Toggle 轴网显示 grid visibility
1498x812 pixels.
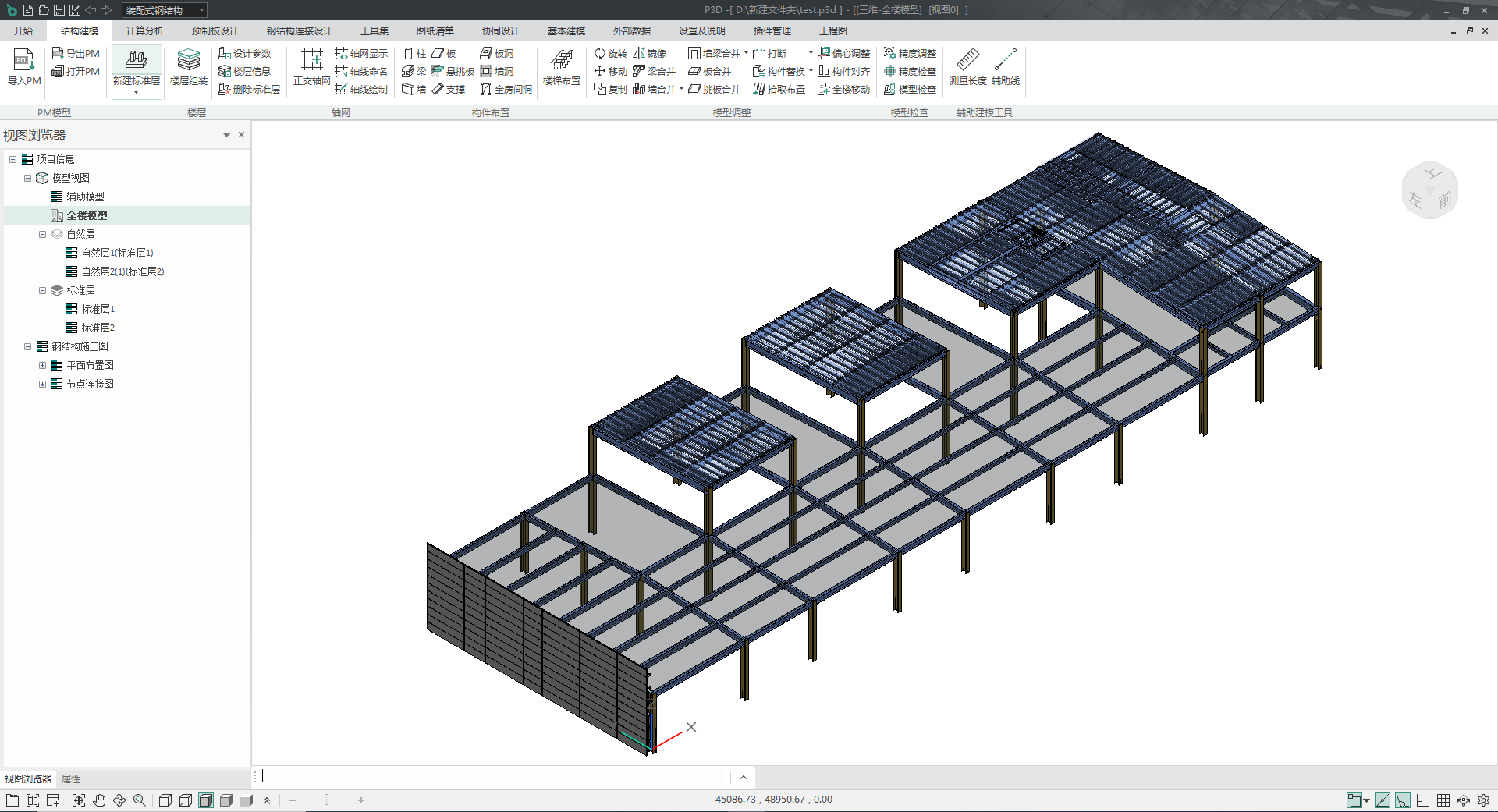coord(361,53)
